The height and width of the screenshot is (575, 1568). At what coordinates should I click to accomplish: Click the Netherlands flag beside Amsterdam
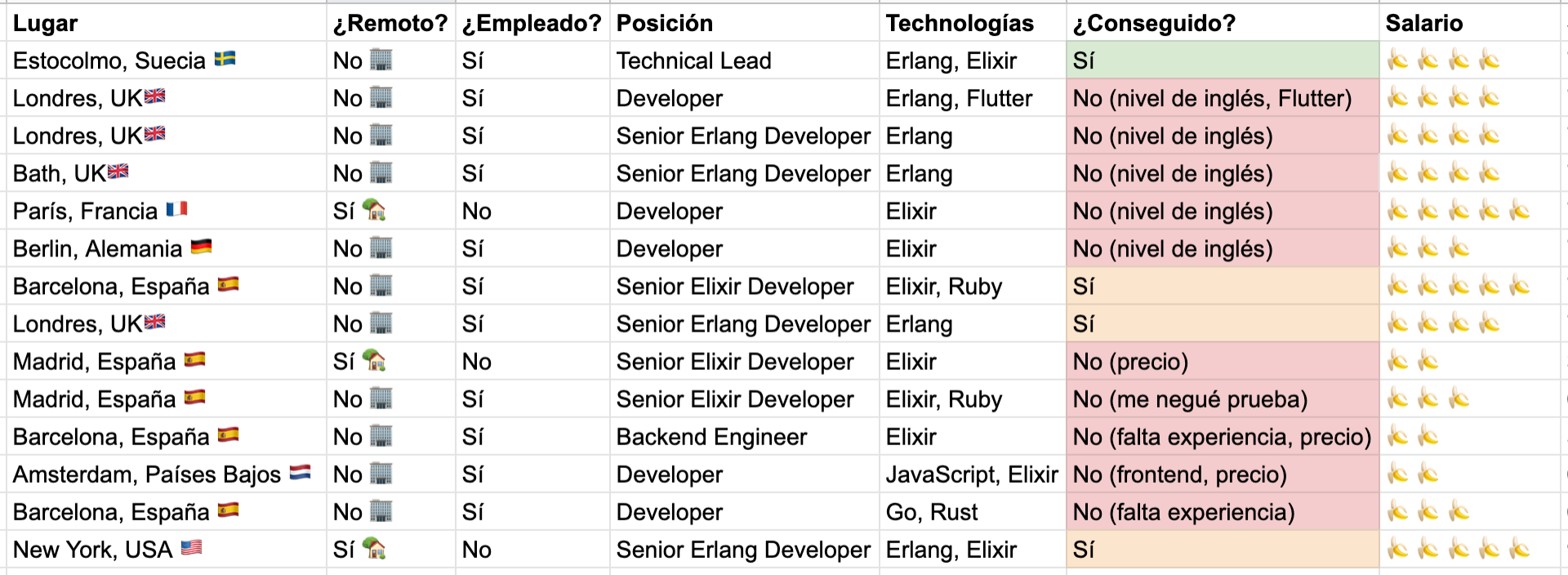pos(300,472)
